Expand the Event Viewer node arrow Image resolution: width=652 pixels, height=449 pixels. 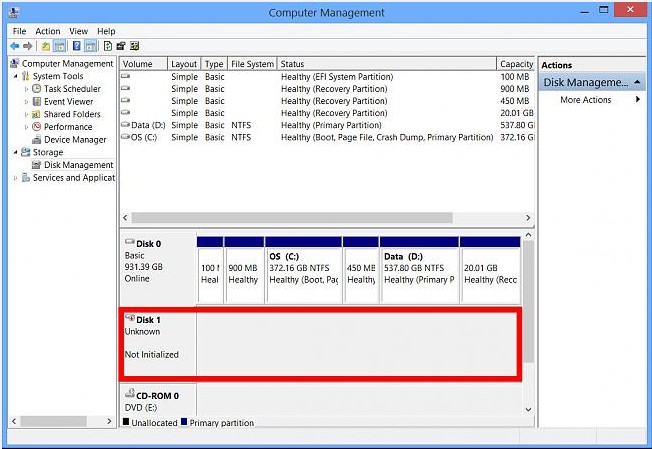[x=26, y=102]
